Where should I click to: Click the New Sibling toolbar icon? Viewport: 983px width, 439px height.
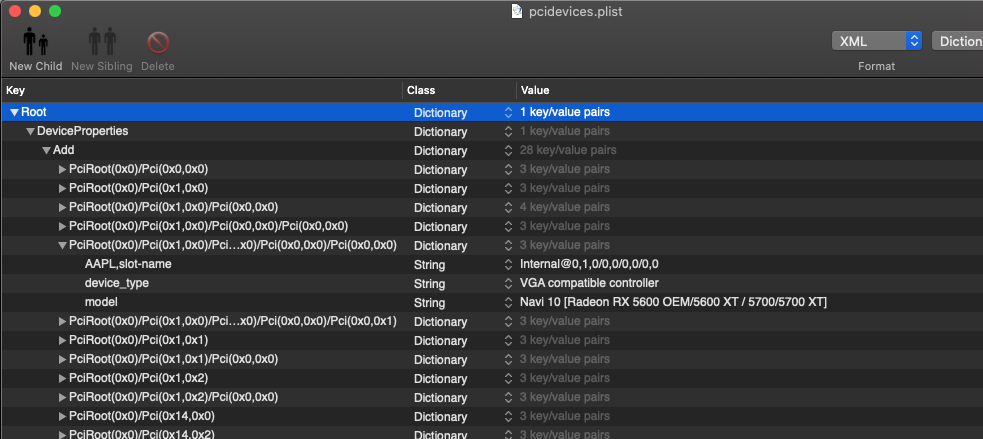102,42
